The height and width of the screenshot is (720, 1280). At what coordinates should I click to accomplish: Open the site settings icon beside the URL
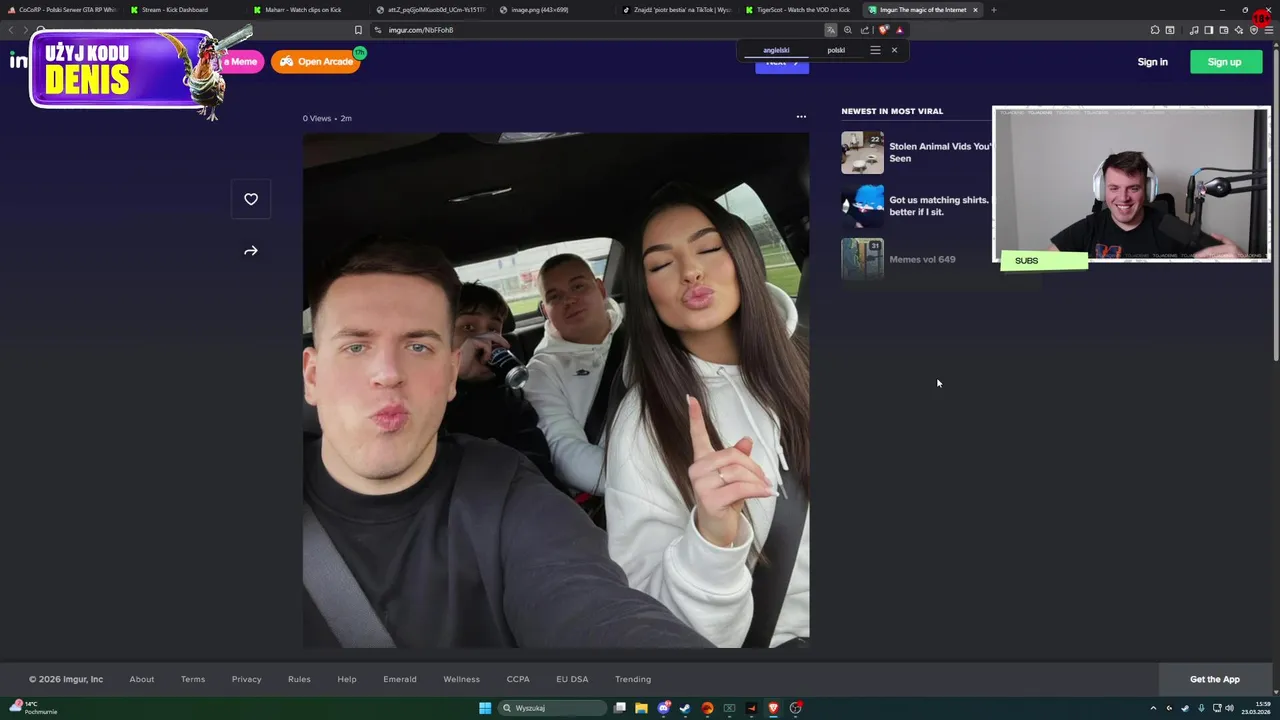pos(378,30)
